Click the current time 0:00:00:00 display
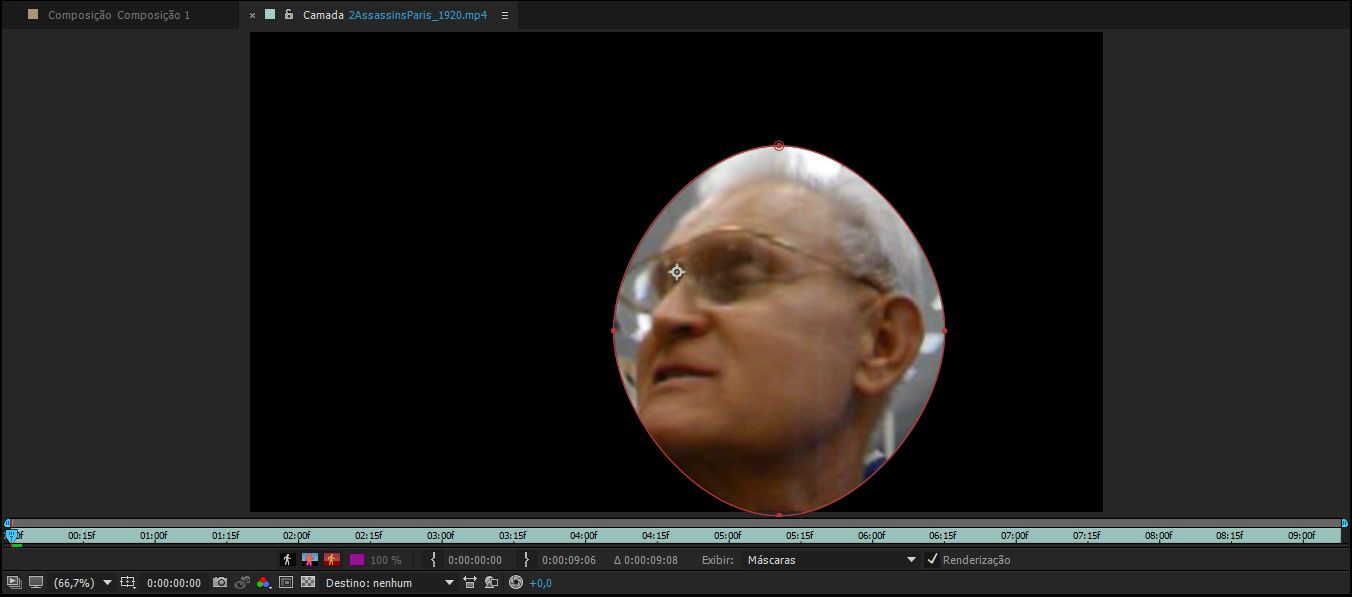The image size is (1352, 597). click(174, 582)
